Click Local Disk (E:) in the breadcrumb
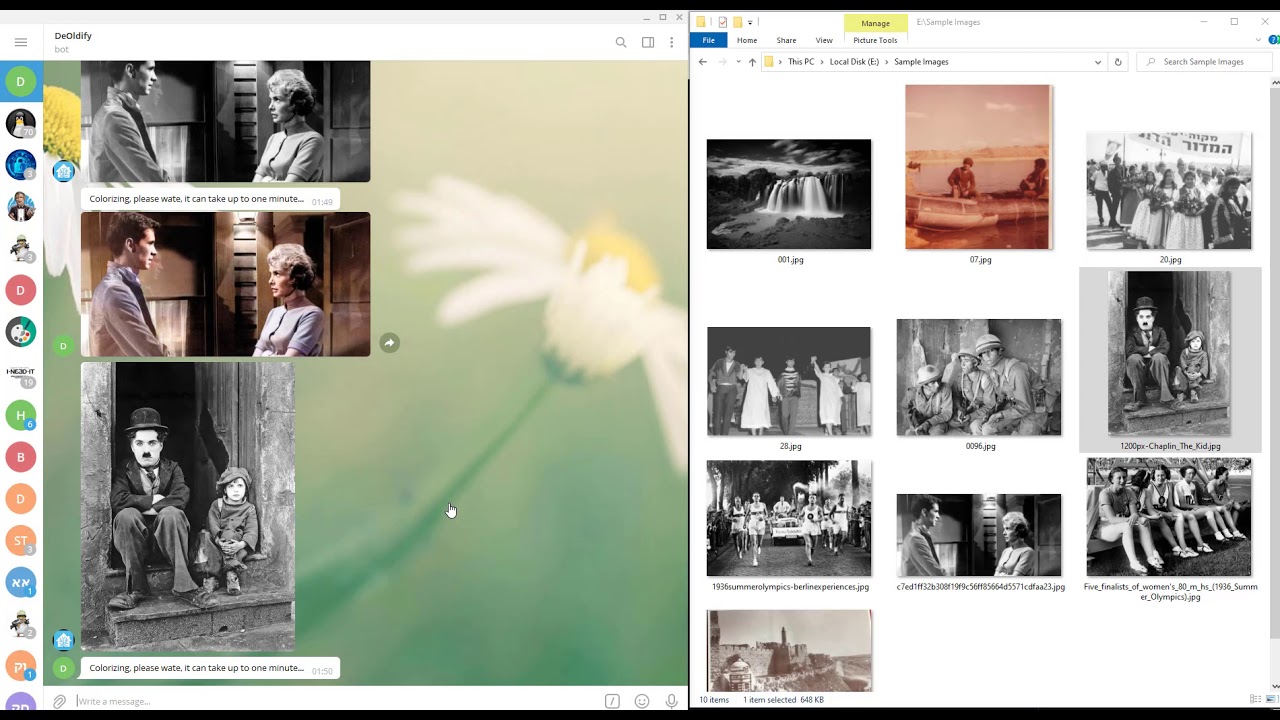 (854, 62)
